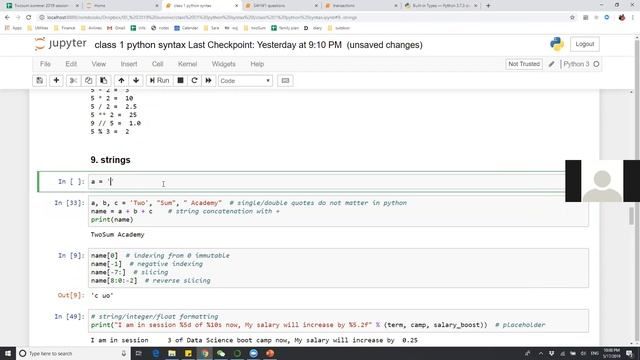Viewport: 640px width, 360px height.
Task: Open the Cell menu
Action: pyautogui.click(x=158, y=64)
